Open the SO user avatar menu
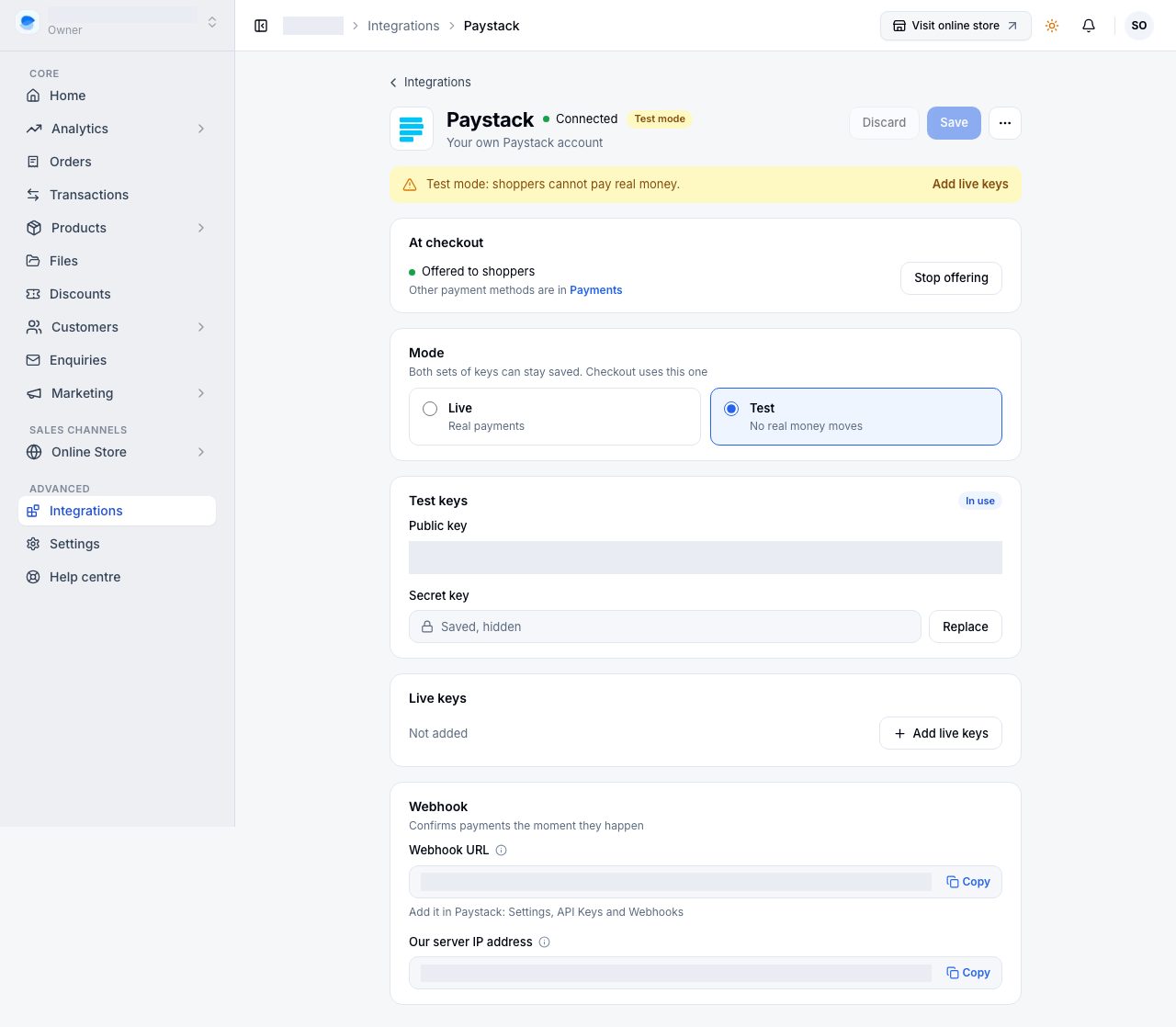This screenshot has width=1176, height=1027. tap(1139, 26)
